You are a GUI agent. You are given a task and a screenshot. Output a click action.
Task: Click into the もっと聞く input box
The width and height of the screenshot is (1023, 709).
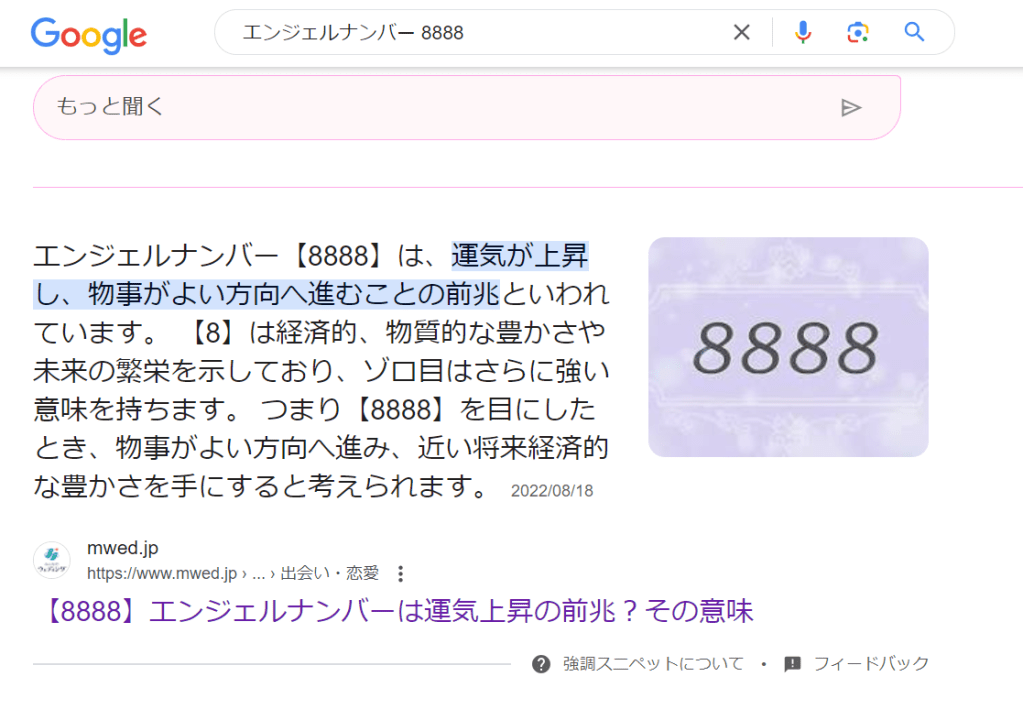(x=430, y=108)
